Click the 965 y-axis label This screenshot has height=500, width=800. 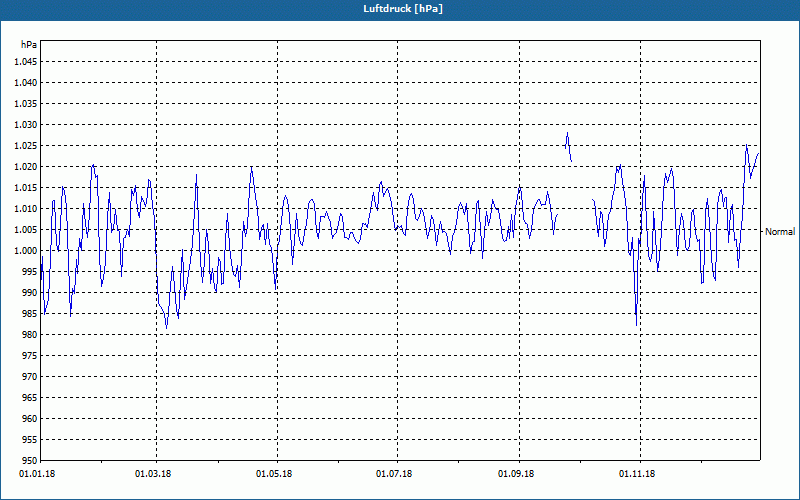30,397
